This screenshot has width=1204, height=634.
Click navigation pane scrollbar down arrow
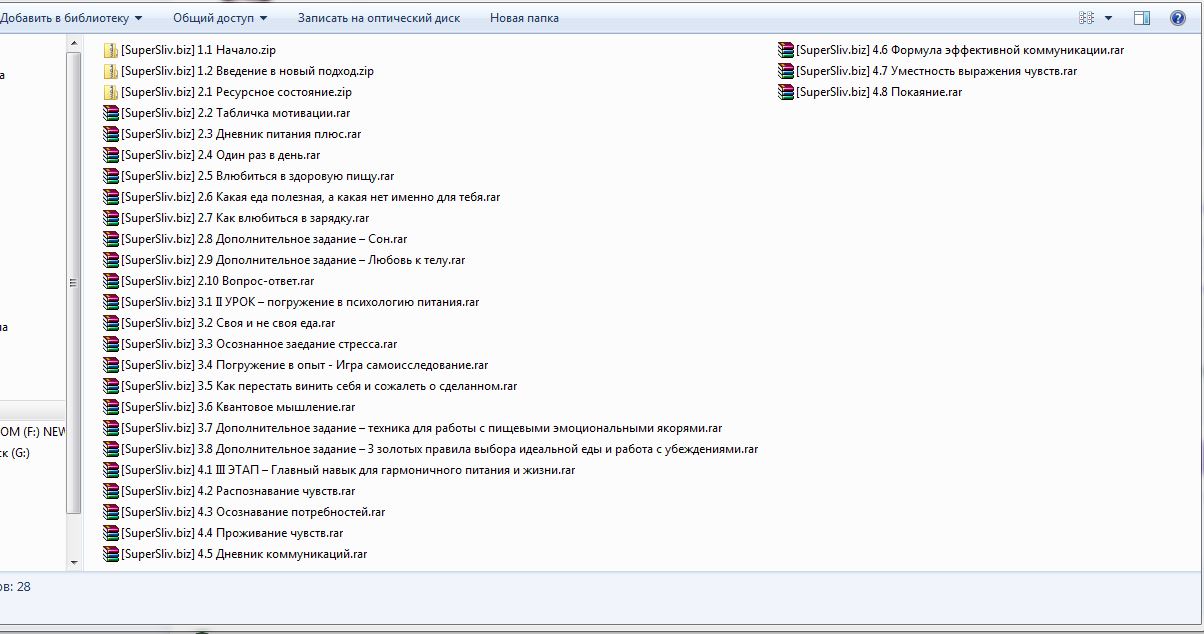click(x=73, y=563)
